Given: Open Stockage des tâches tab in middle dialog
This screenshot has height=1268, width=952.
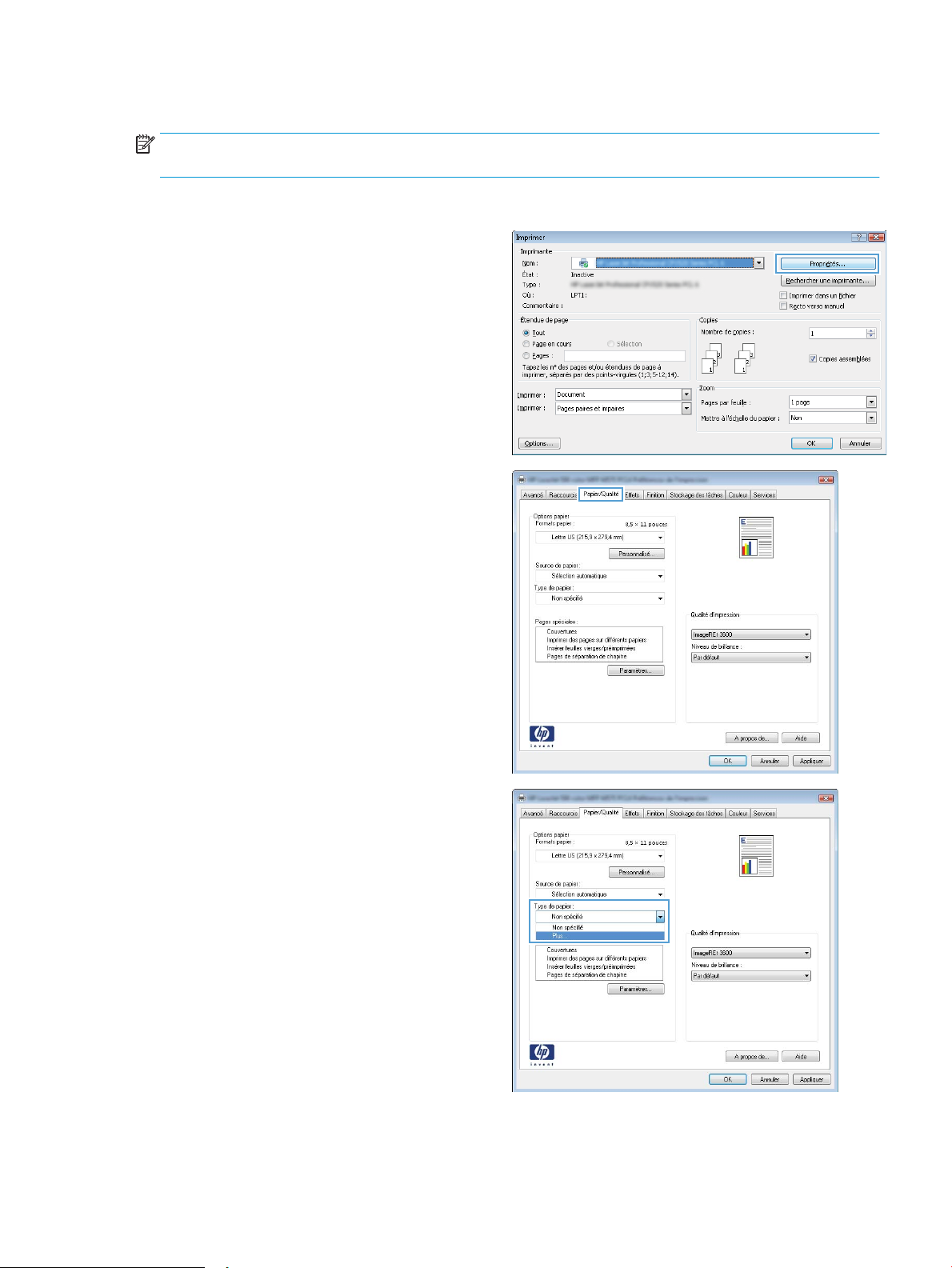Looking at the screenshot, I should pos(696,495).
